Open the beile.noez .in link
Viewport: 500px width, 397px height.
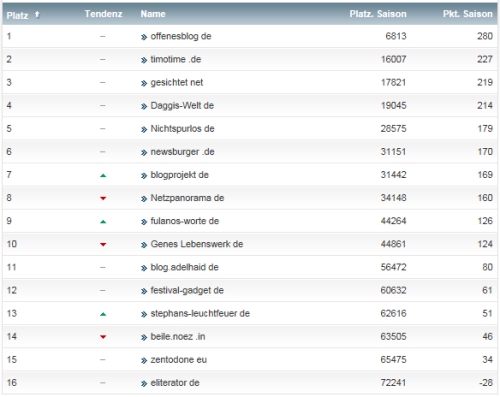click(178, 337)
